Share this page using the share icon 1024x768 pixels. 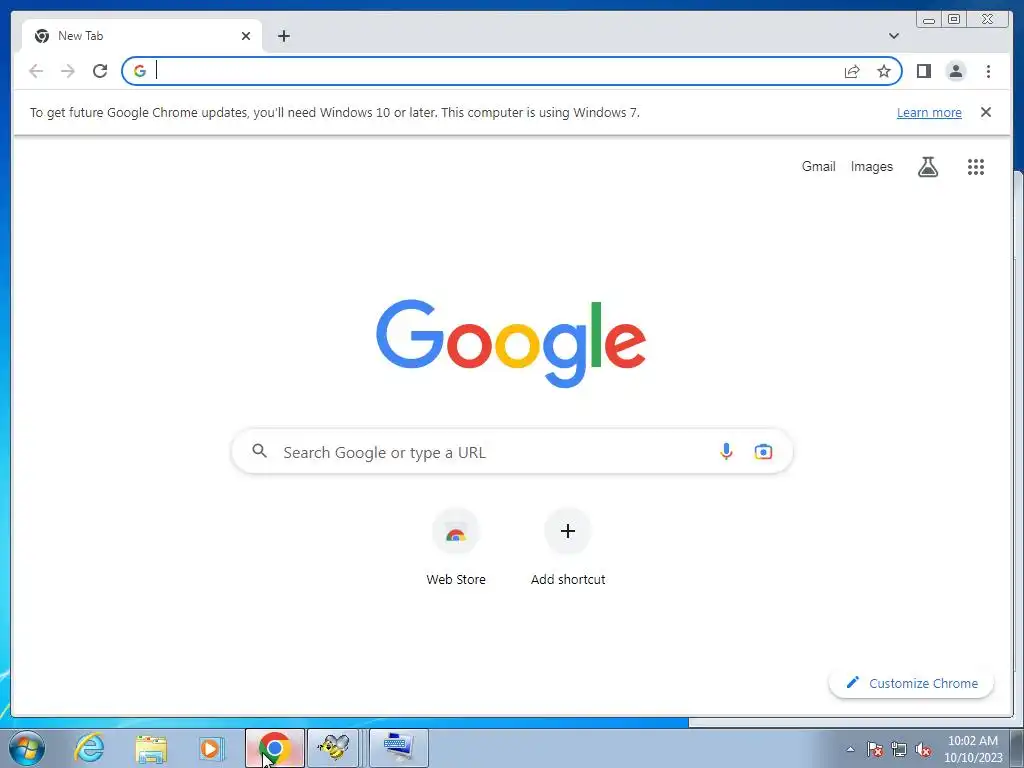(852, 71)
